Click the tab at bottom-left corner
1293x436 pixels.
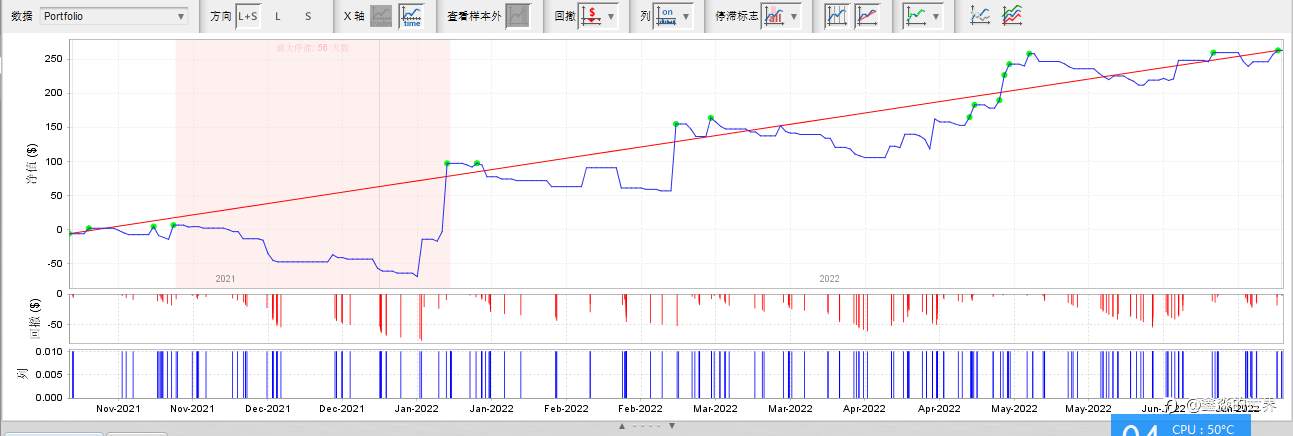(52, 434)
